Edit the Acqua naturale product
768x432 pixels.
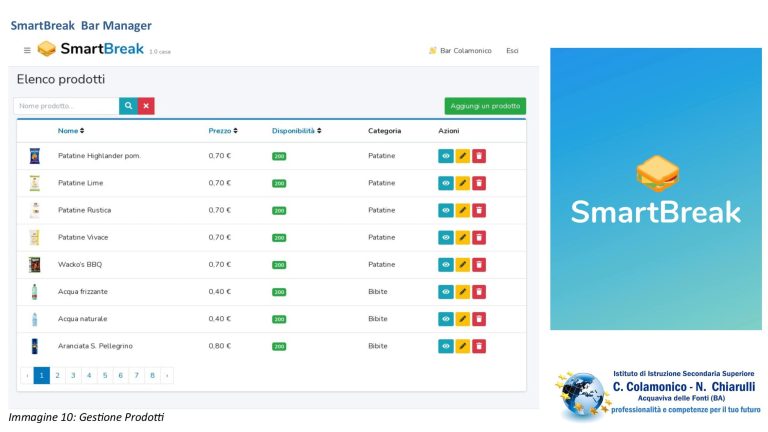462,319
